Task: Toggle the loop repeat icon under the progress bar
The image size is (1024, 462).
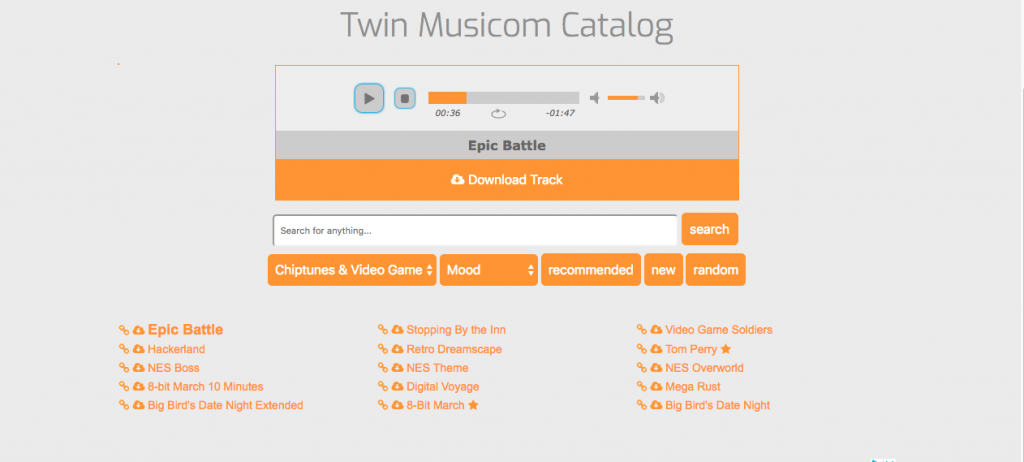Action: 498,114
